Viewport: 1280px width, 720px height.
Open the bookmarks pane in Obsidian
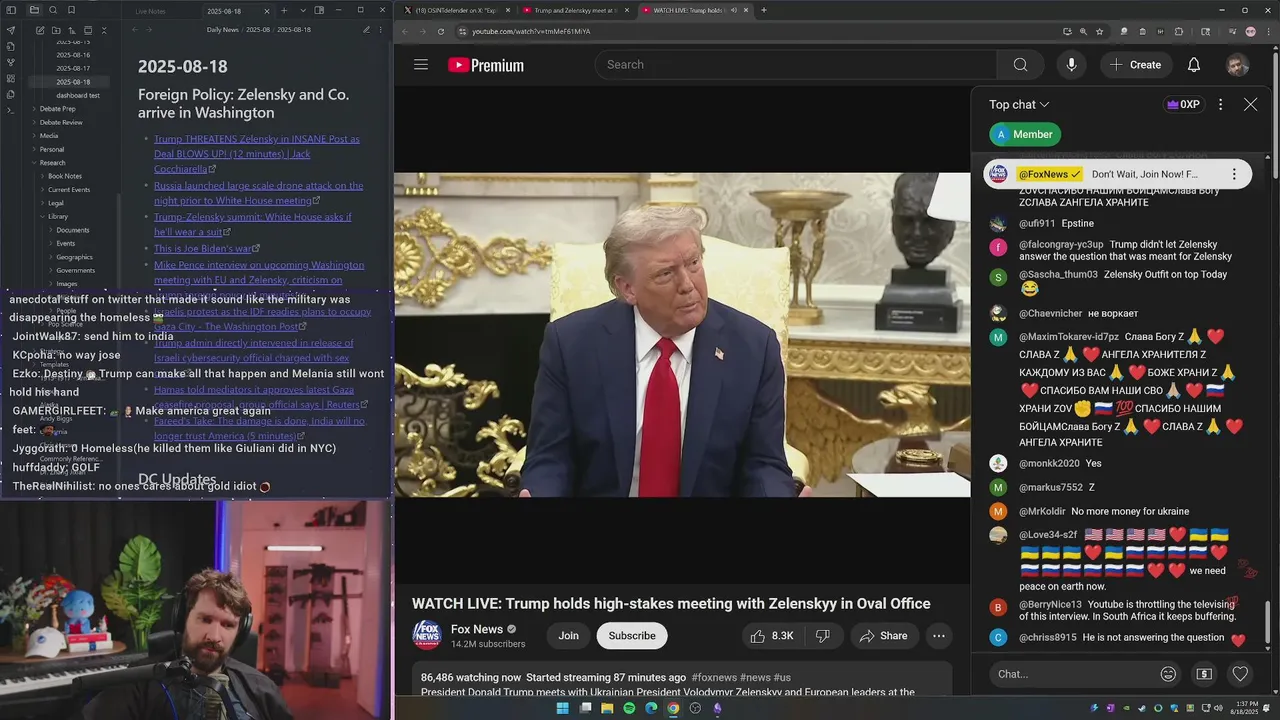(x=72, y=10)
